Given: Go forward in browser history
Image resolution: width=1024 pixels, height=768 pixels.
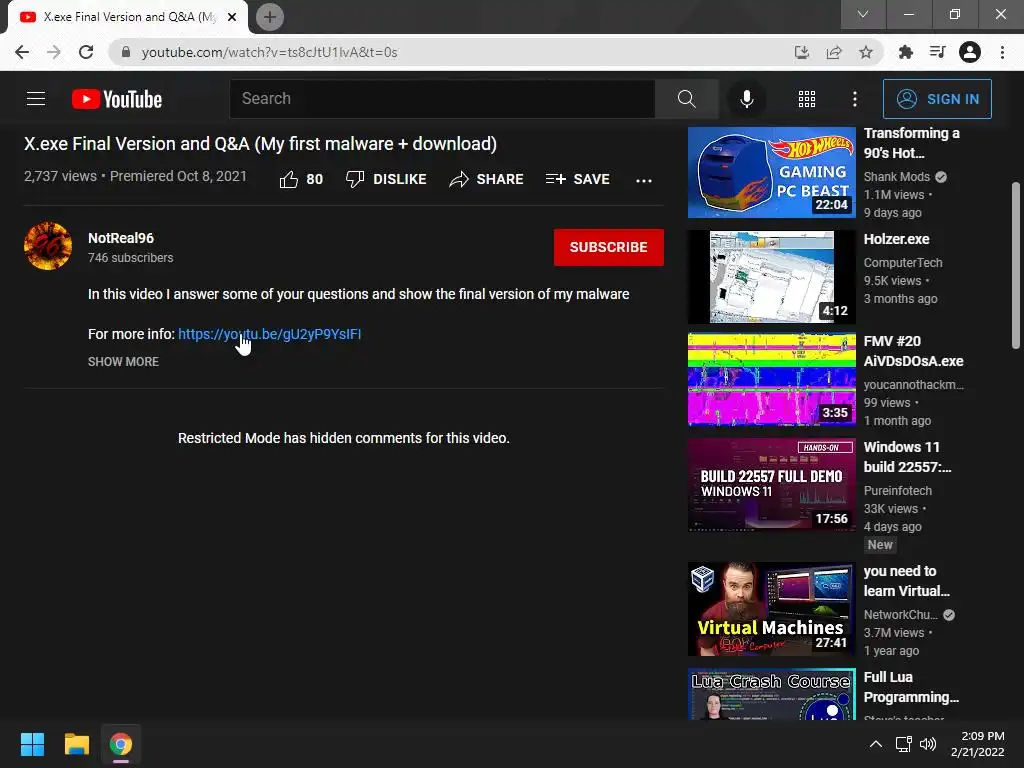Looking at the screenshot, I should (54, 52).
